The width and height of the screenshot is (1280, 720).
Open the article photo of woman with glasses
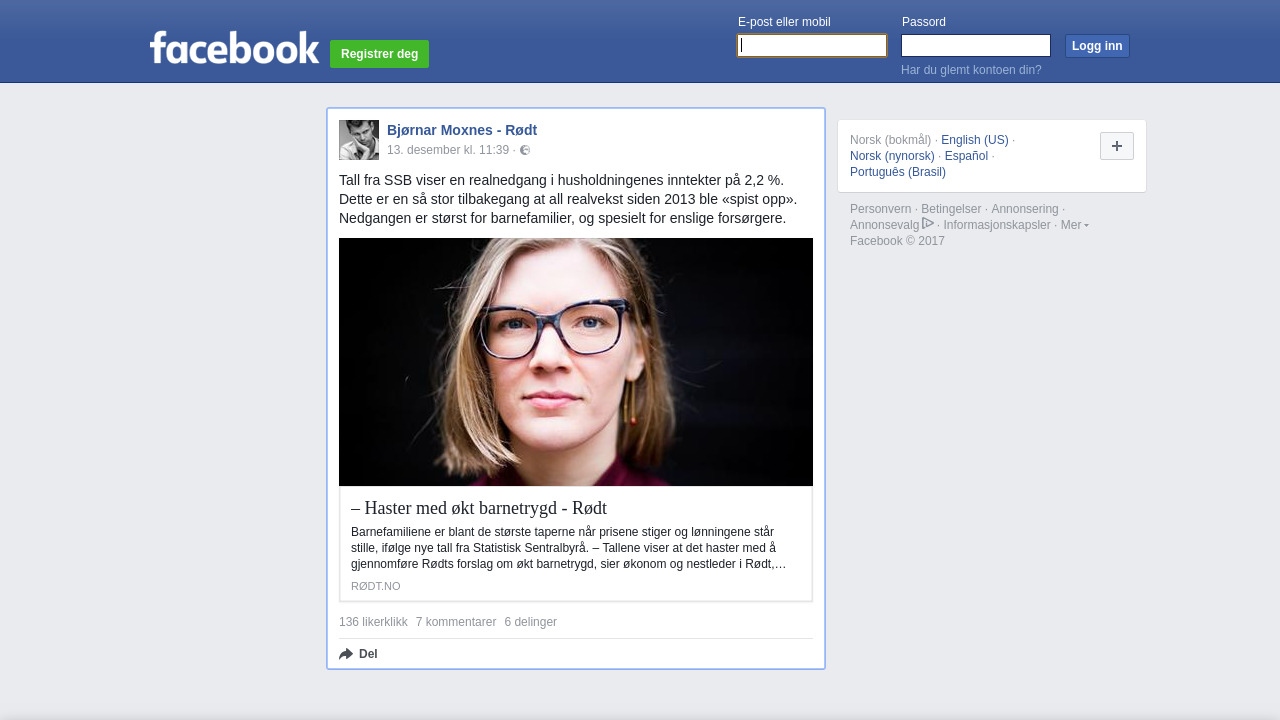[x=576, y=362]
